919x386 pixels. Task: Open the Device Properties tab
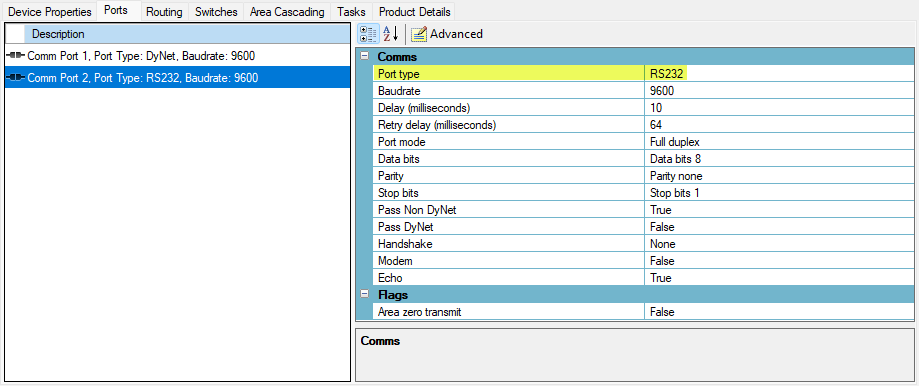pos(51,12)
